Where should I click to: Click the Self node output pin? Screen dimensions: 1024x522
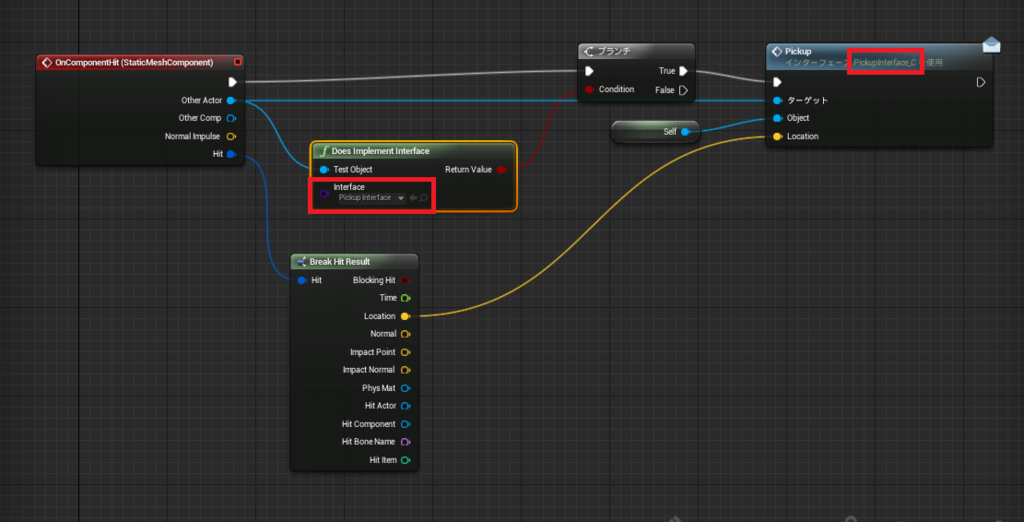pyautogui.click(x=686, y=132)
